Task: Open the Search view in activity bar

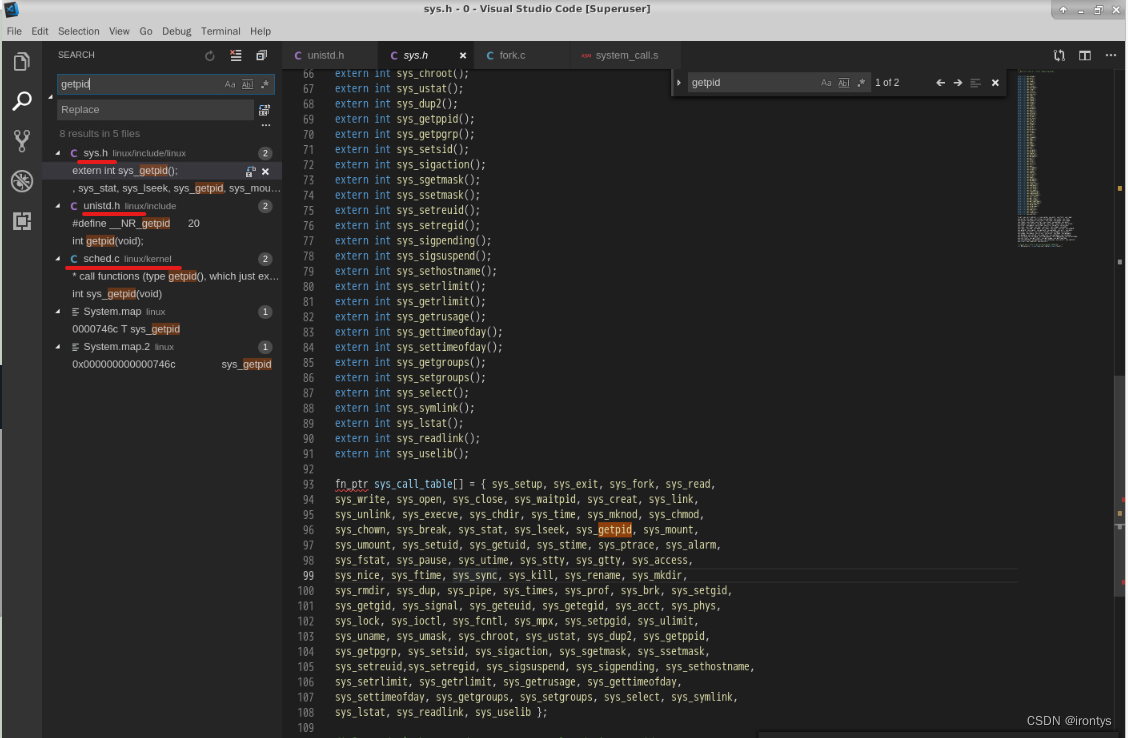Action: (22, 101)
